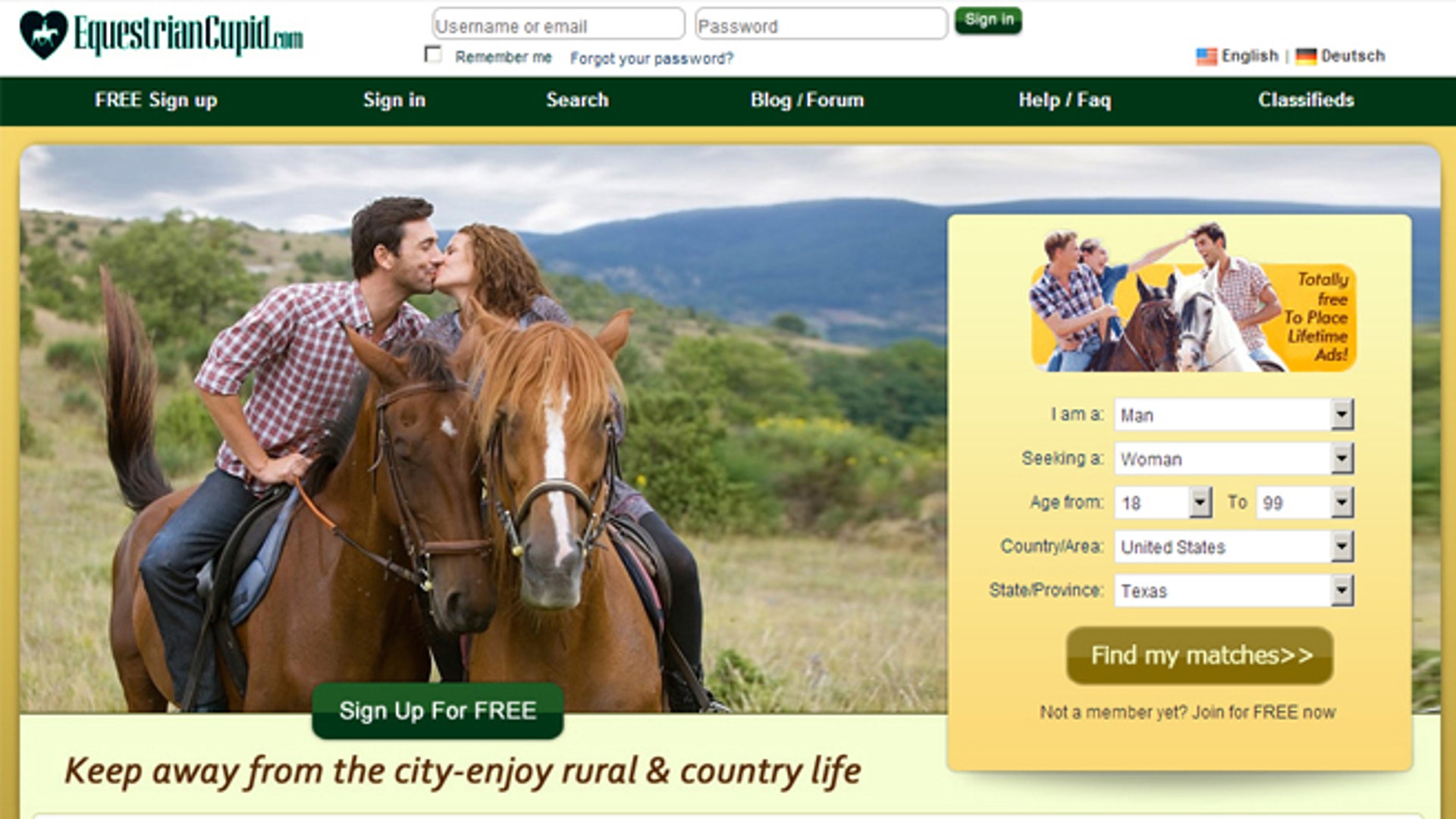This screenshot has height=819, width=1456.
Task: Open the FREE Sign up menu
Action: 155,100
